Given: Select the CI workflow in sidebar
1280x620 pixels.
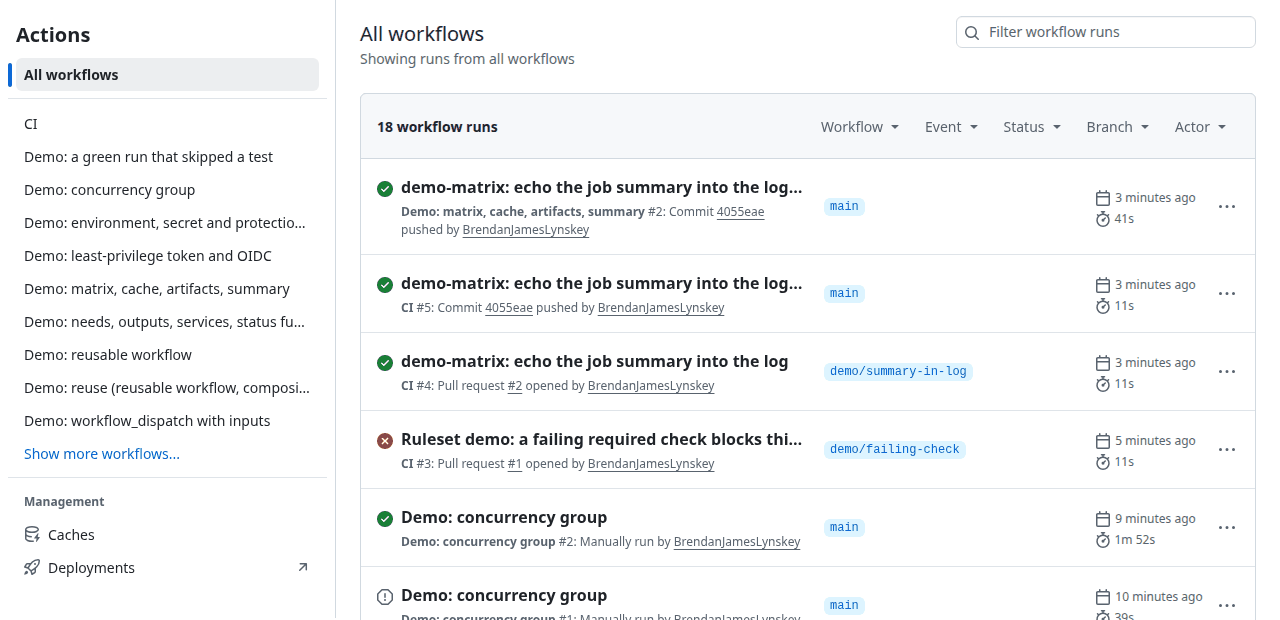Looking at the screenshot, I should [167, 124].
